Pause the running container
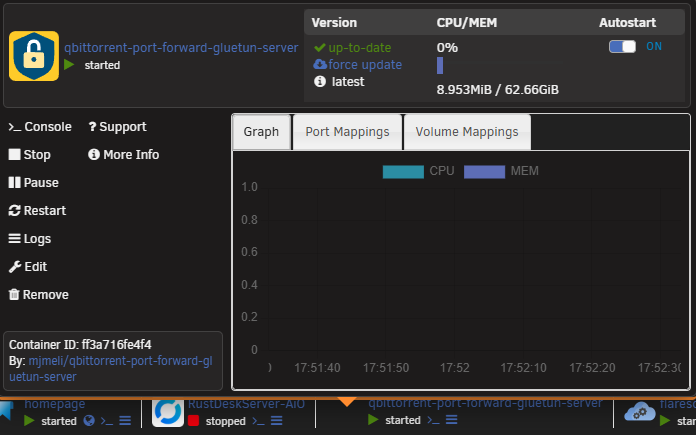This screenshot has width=696, height=435. pyautogui.click(x=33, y=182)
